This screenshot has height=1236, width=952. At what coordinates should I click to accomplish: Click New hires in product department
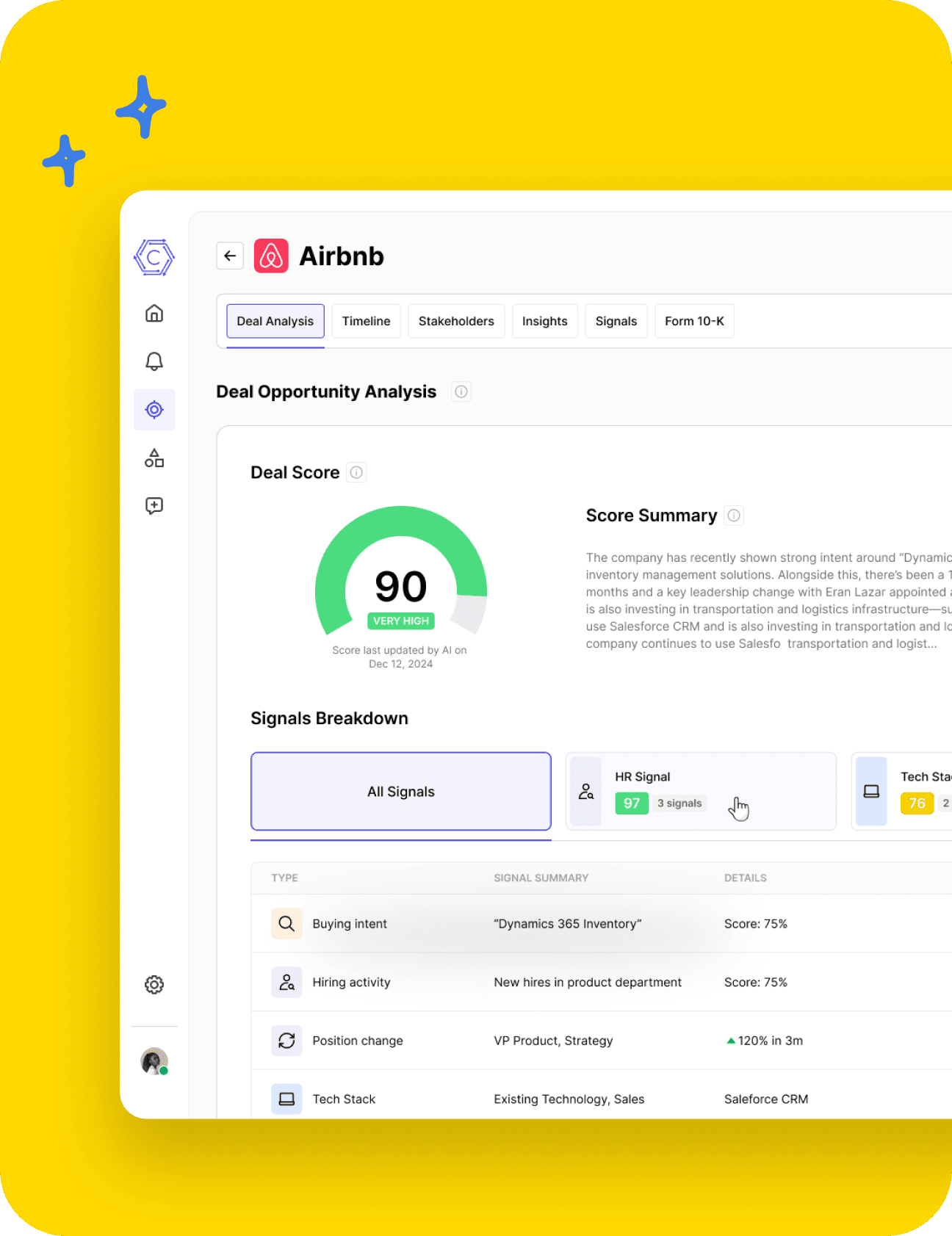tap(588, 983)
